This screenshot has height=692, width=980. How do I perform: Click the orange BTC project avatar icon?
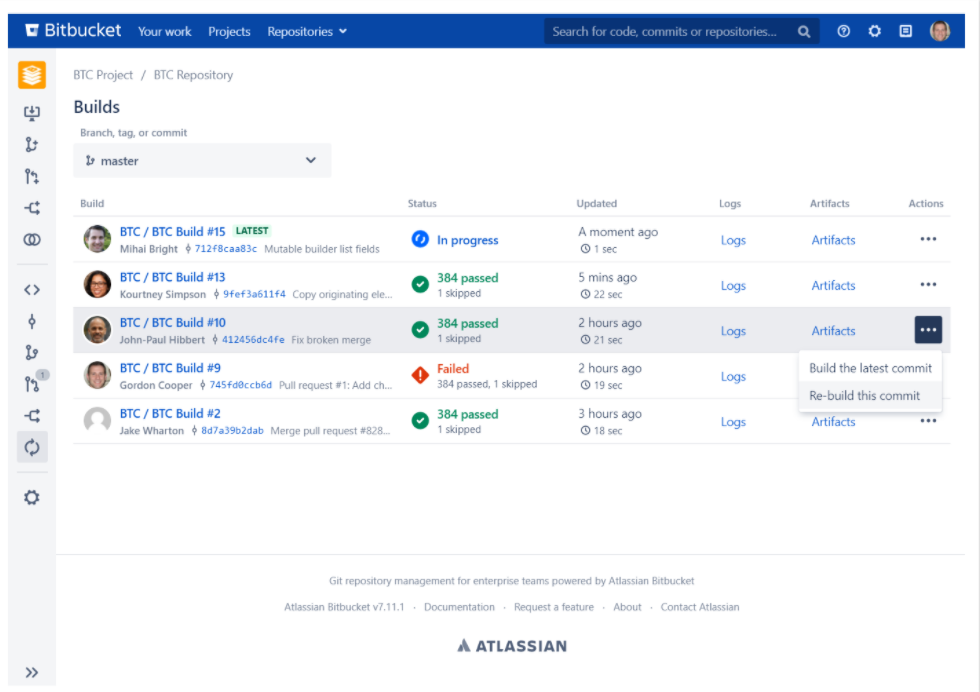[32, 74]
